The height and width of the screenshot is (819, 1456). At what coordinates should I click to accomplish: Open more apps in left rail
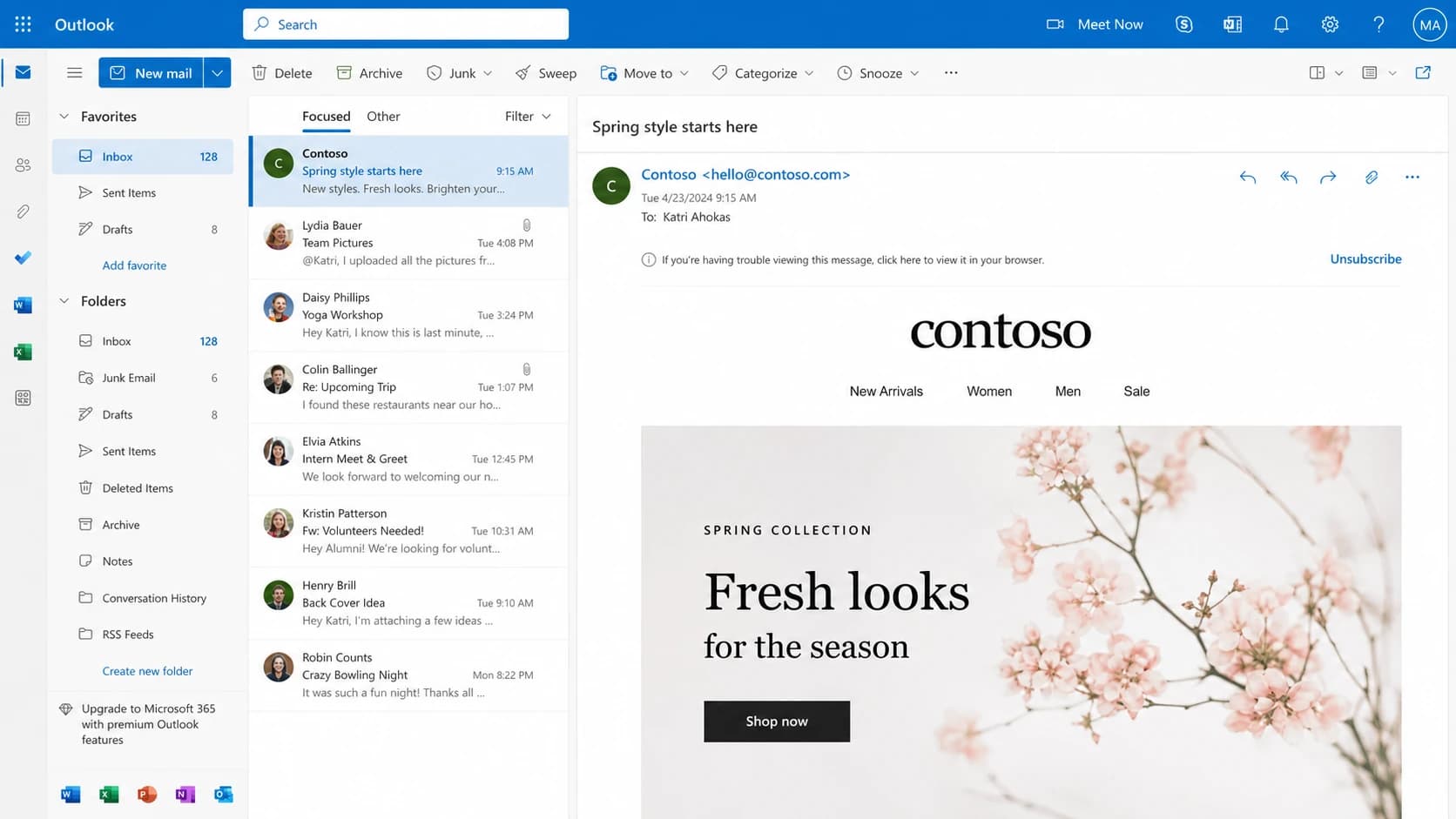(24, 398)
